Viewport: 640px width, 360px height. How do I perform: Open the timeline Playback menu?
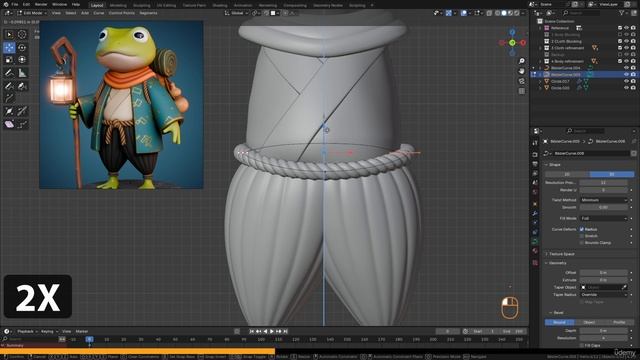tap(27, 331)
